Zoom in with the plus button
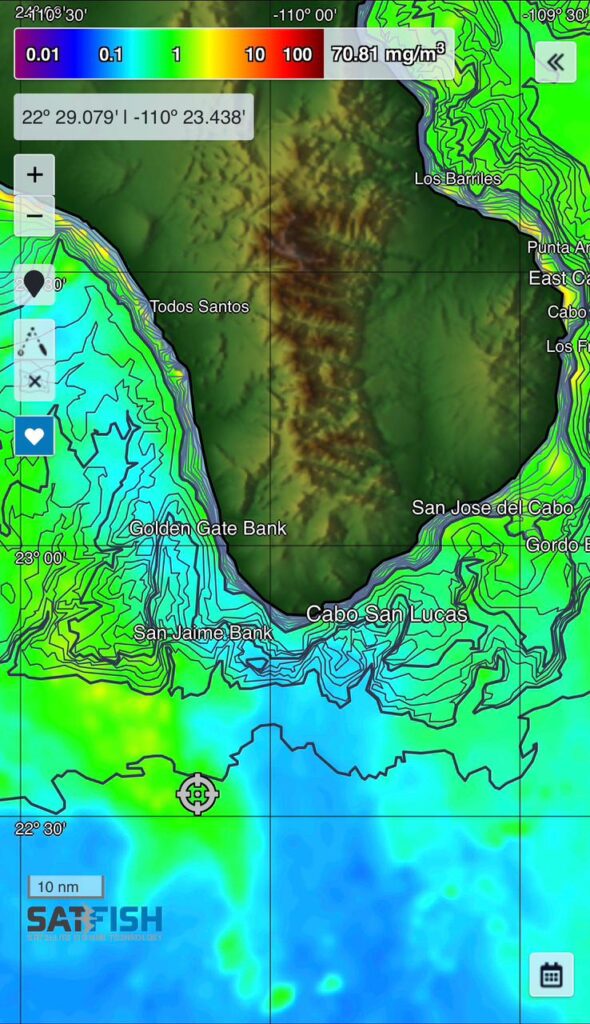 click(x=34, y=174)
